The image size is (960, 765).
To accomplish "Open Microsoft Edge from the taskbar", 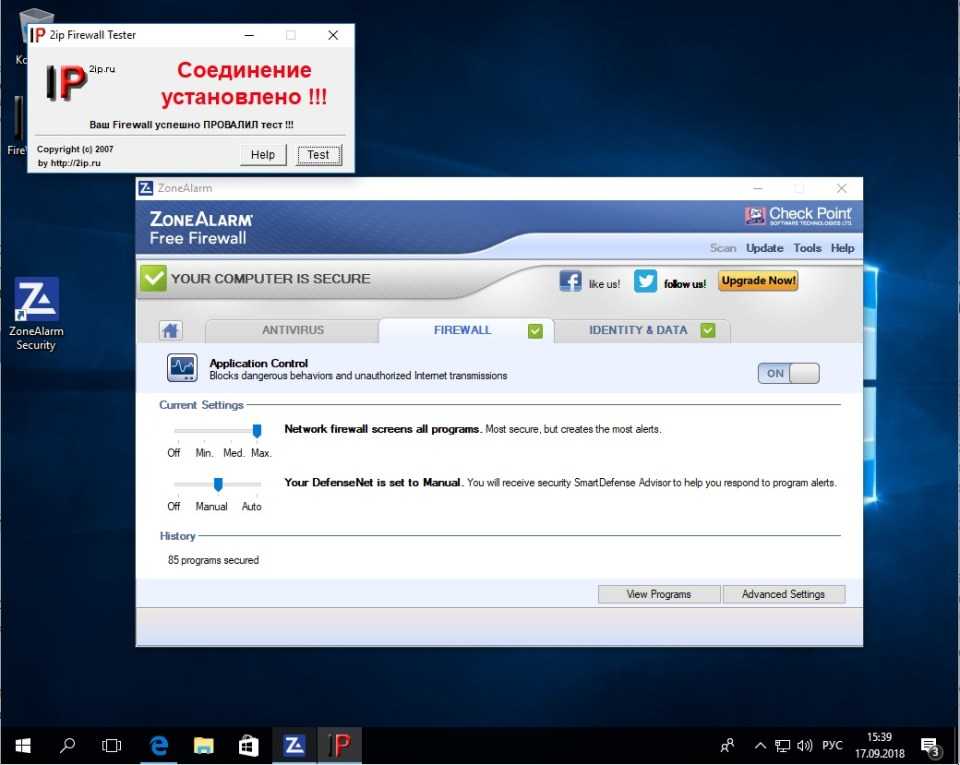I will coord(158,745).
